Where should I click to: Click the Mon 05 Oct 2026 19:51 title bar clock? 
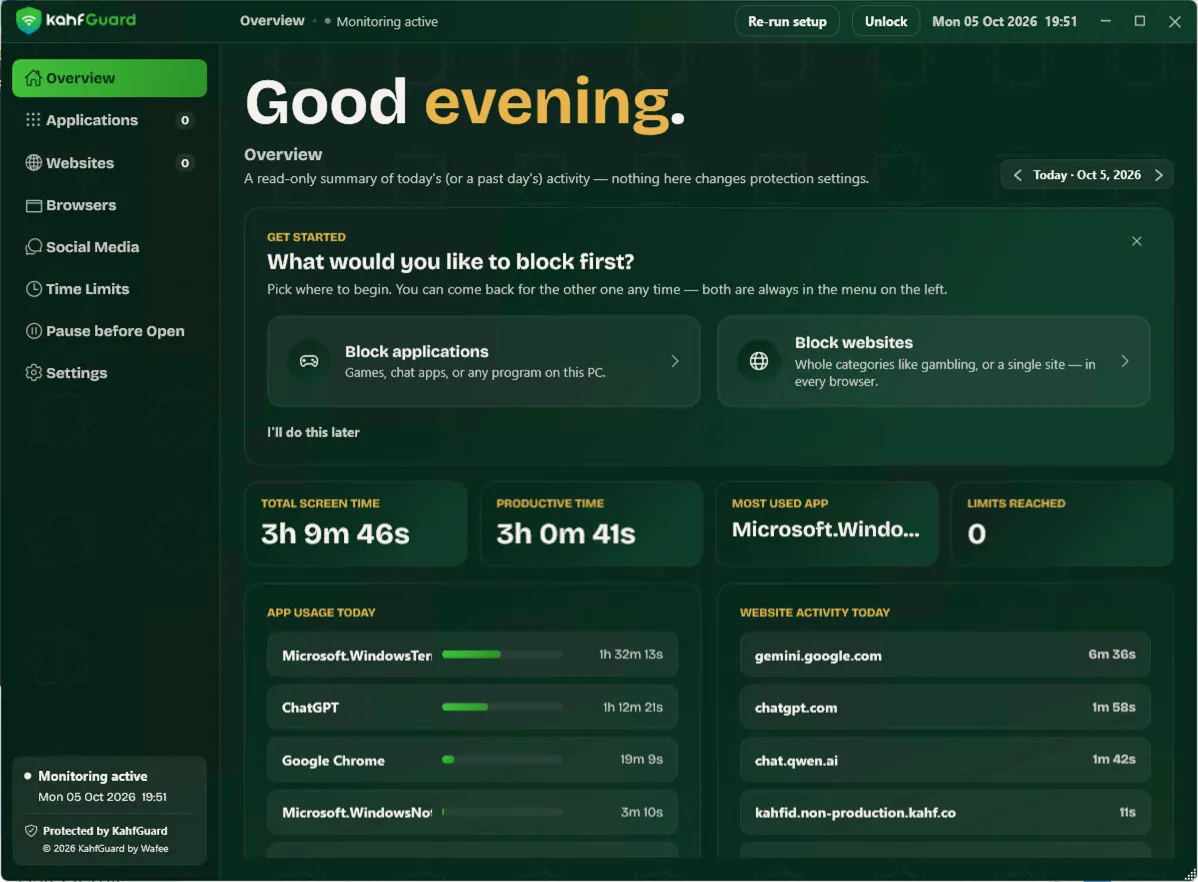point(1004,21)
